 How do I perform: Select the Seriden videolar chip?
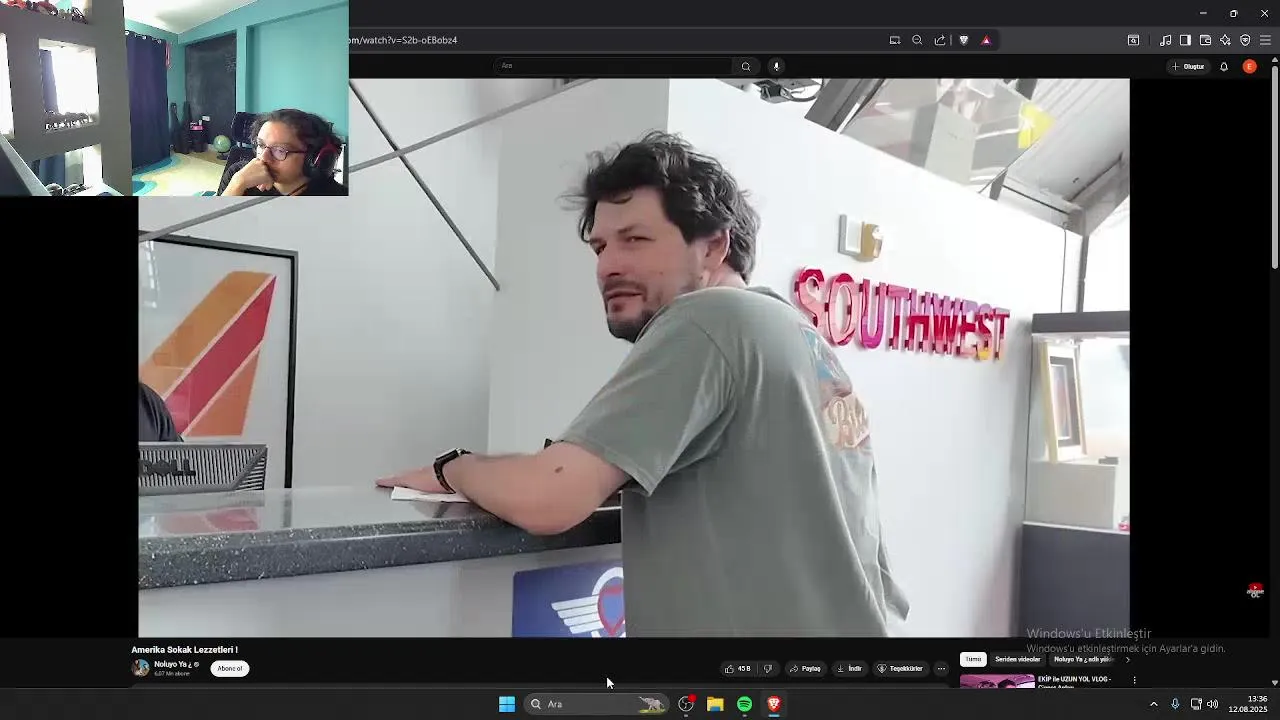(x=1018, y=659)
